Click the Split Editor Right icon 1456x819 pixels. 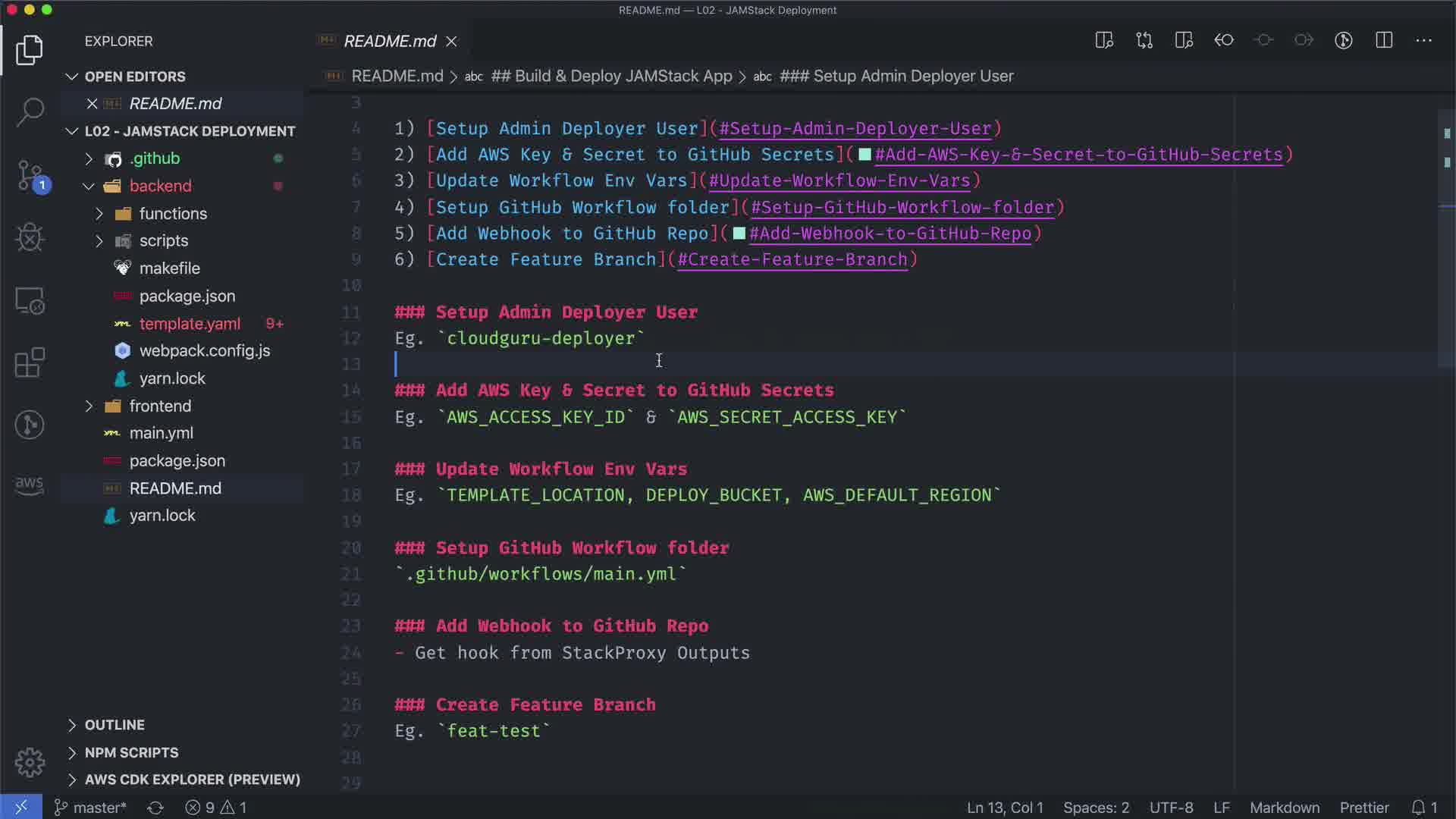click(1383, 40)
